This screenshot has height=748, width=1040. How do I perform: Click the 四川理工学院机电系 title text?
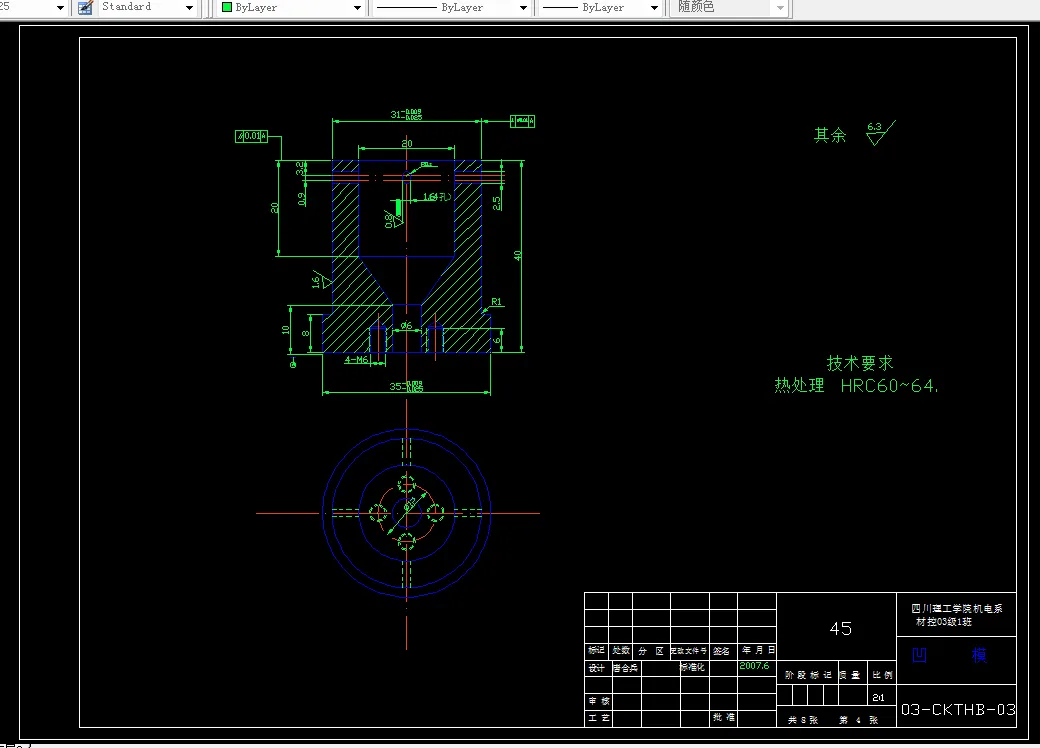tap(956, 609)
